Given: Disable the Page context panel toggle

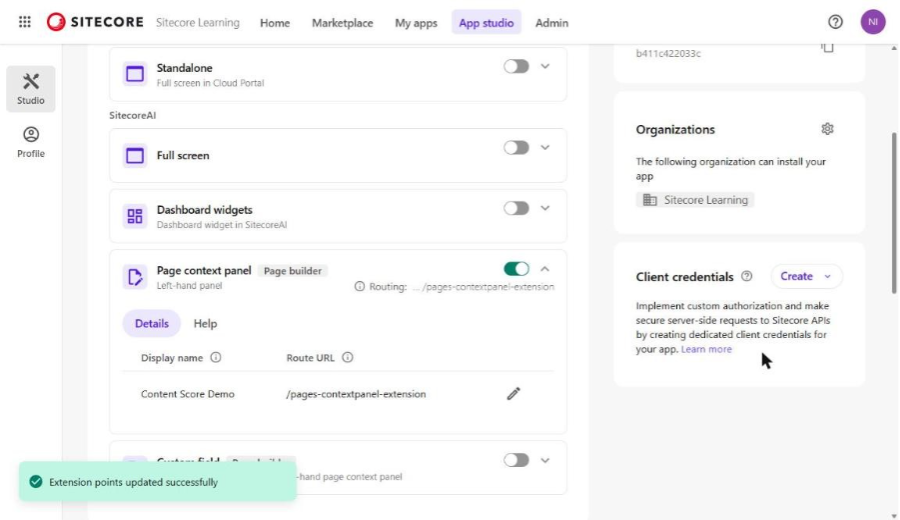Looking at the screenshot, I should point(516,269).
